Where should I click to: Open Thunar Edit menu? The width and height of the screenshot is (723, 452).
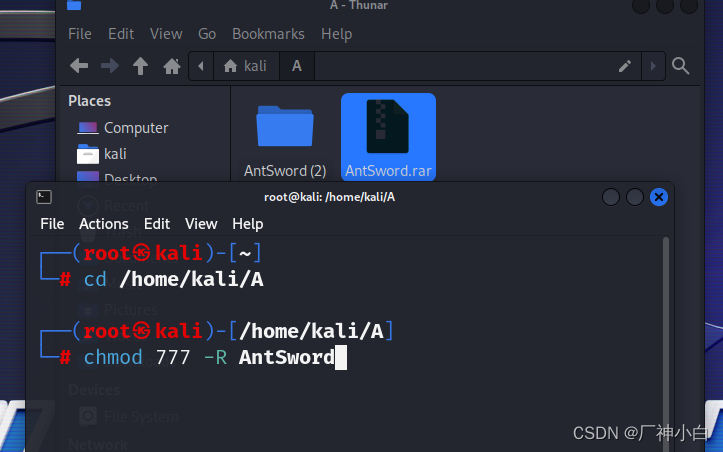pos(121,34)
